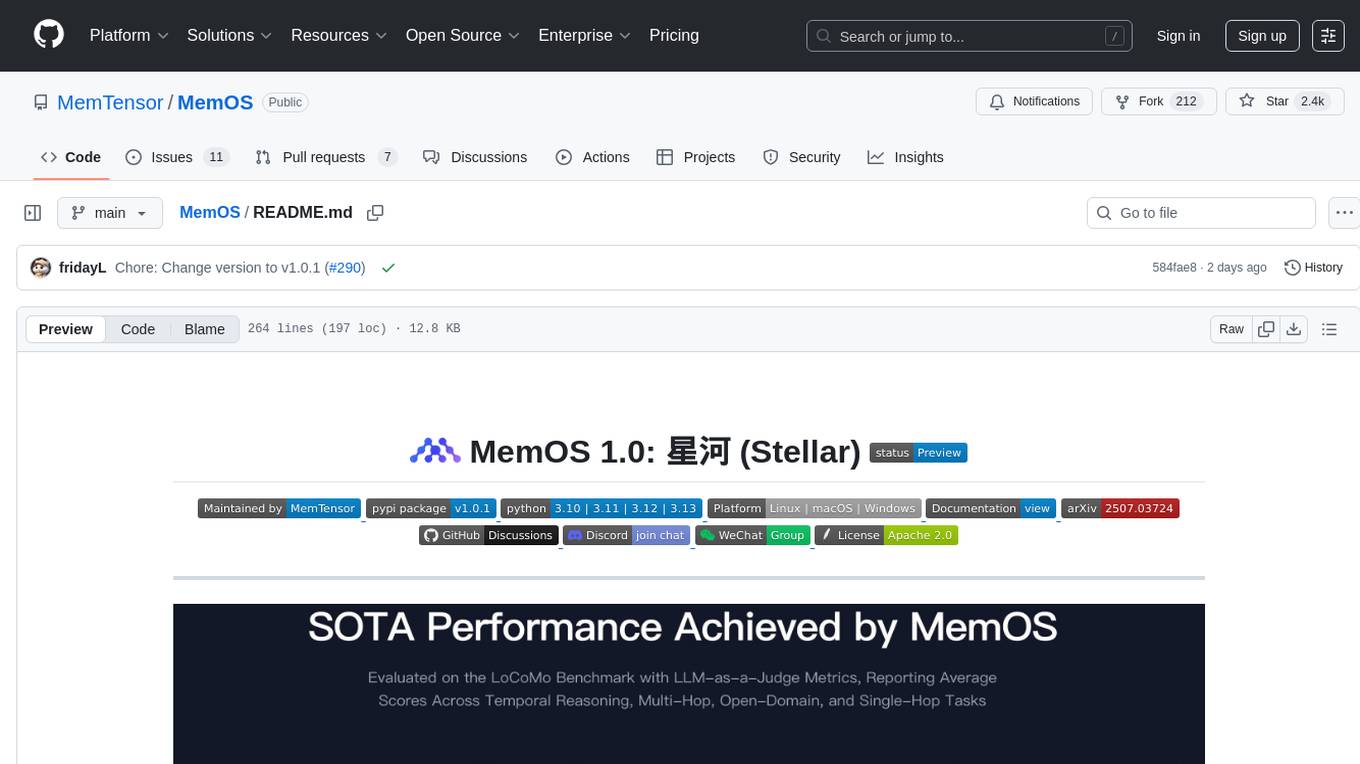Open the more file actions ellipsis menu

coord(1344,213)
